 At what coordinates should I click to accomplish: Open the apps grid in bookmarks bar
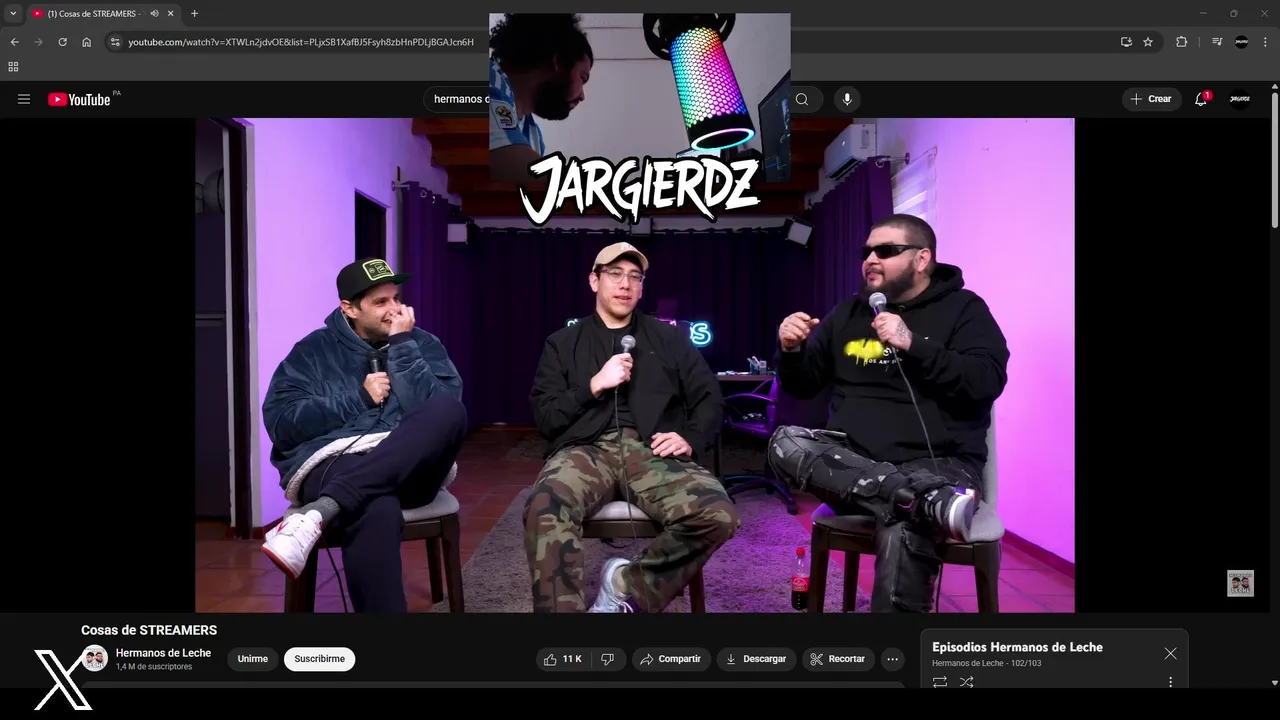13,66
